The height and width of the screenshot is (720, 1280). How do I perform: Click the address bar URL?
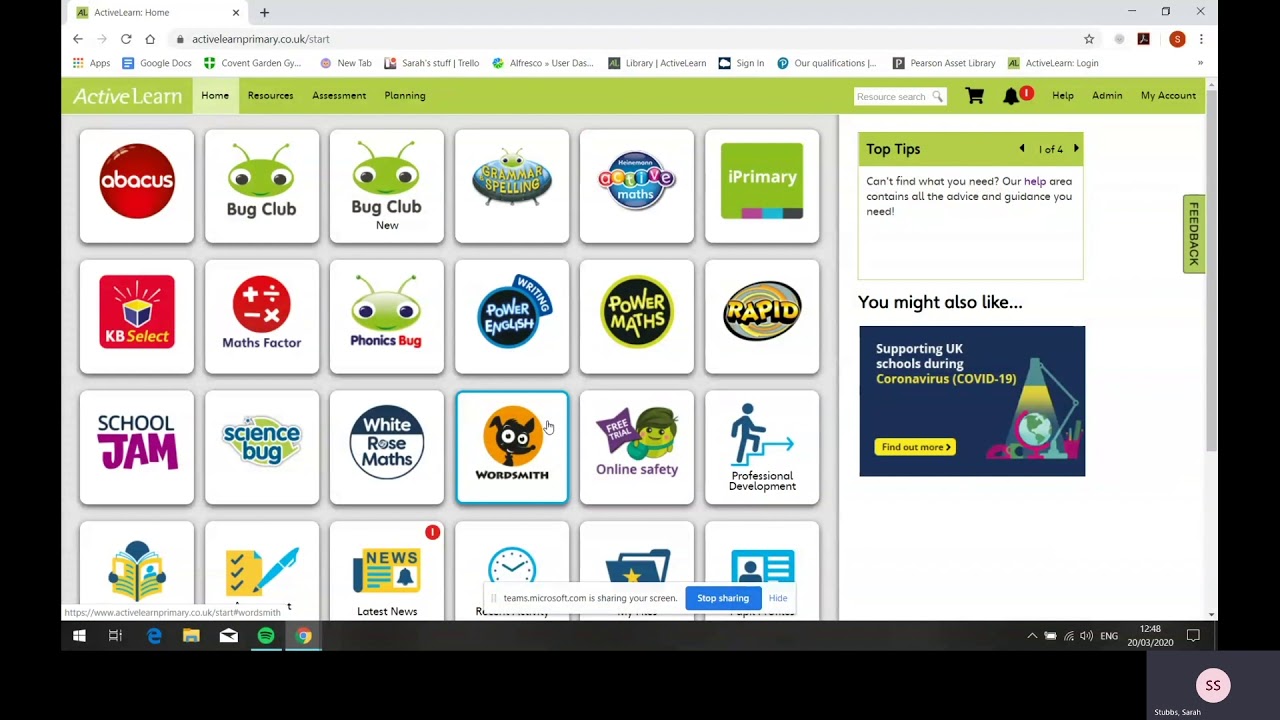click(261, 39)
